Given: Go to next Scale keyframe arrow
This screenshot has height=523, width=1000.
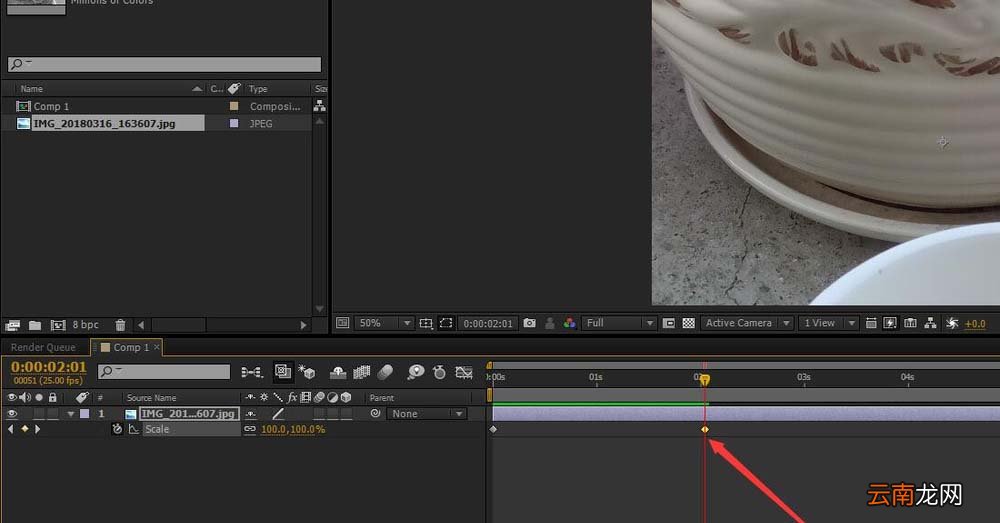Looking at the screenshot, I should (38, 429).
